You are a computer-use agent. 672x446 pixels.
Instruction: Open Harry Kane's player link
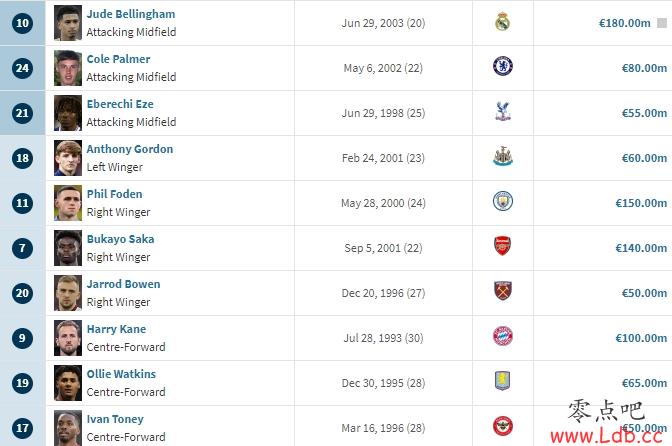click(x=116, y=329)
